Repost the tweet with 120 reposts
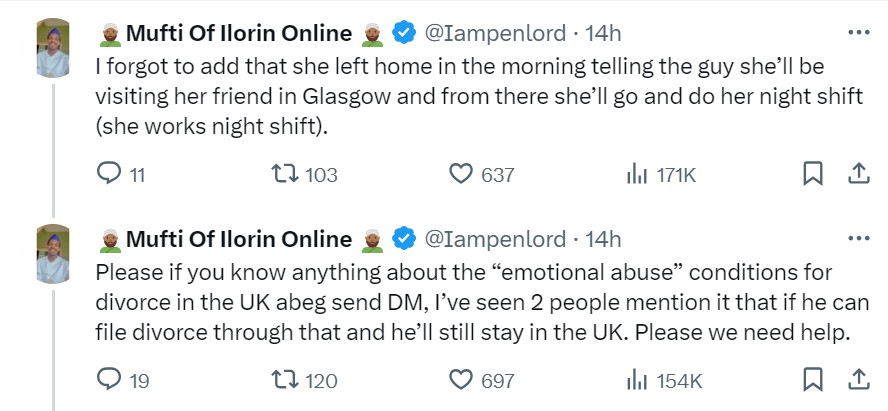 point(284,380)
